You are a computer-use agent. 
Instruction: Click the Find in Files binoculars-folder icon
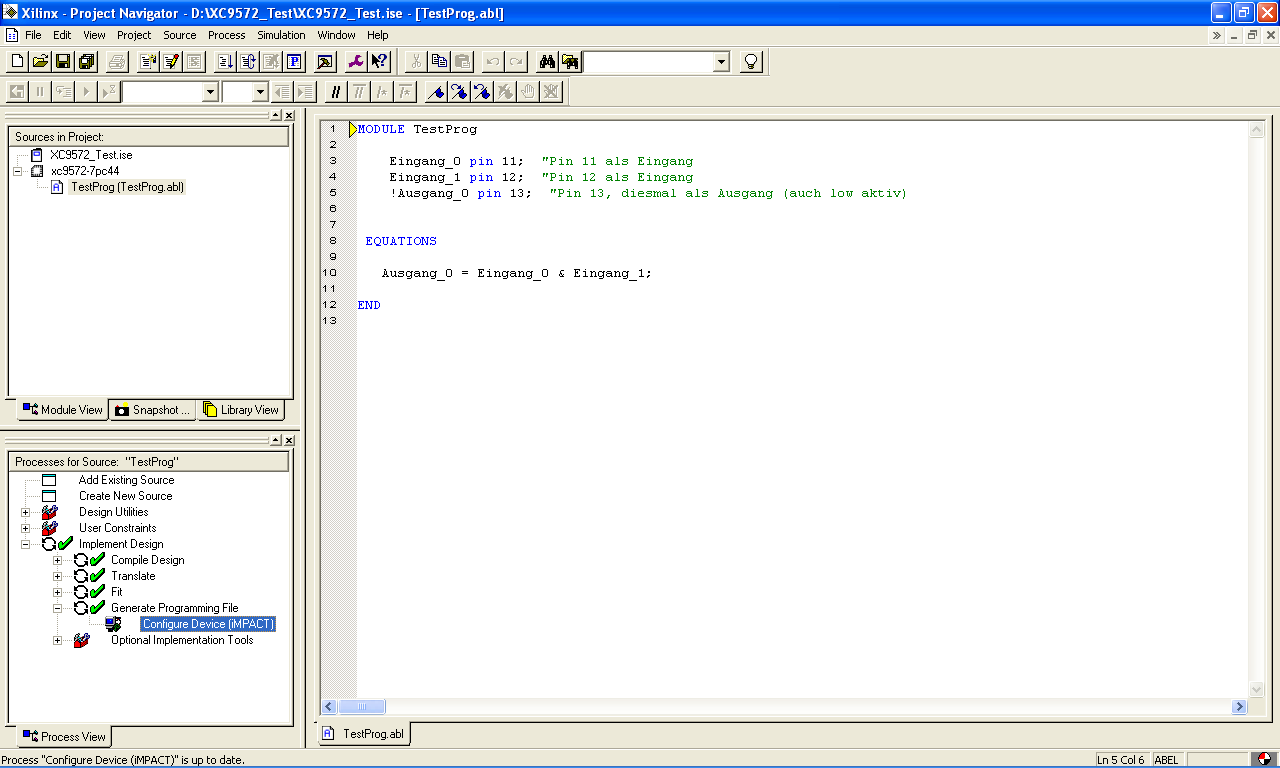pyautogui.click(x=570, y=62)
